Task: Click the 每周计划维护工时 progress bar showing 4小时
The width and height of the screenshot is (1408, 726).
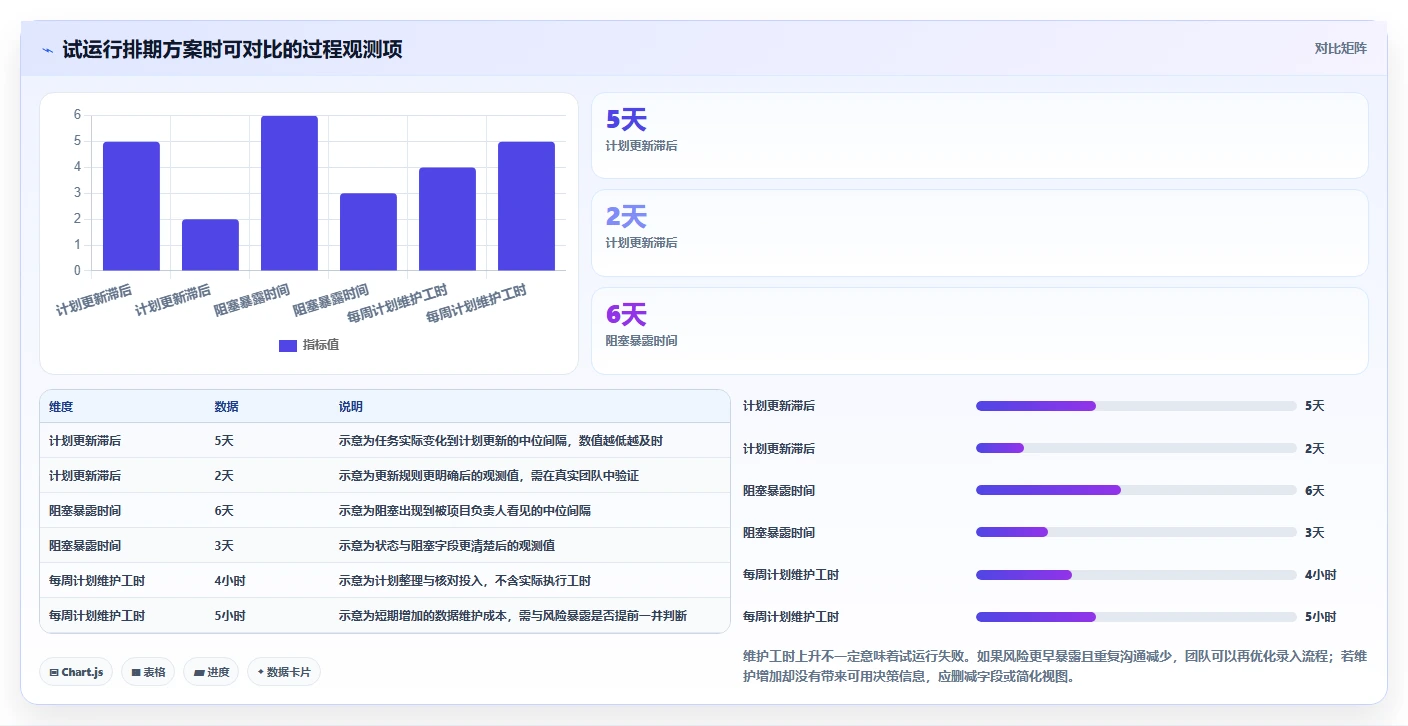Action: (1136, 575)
